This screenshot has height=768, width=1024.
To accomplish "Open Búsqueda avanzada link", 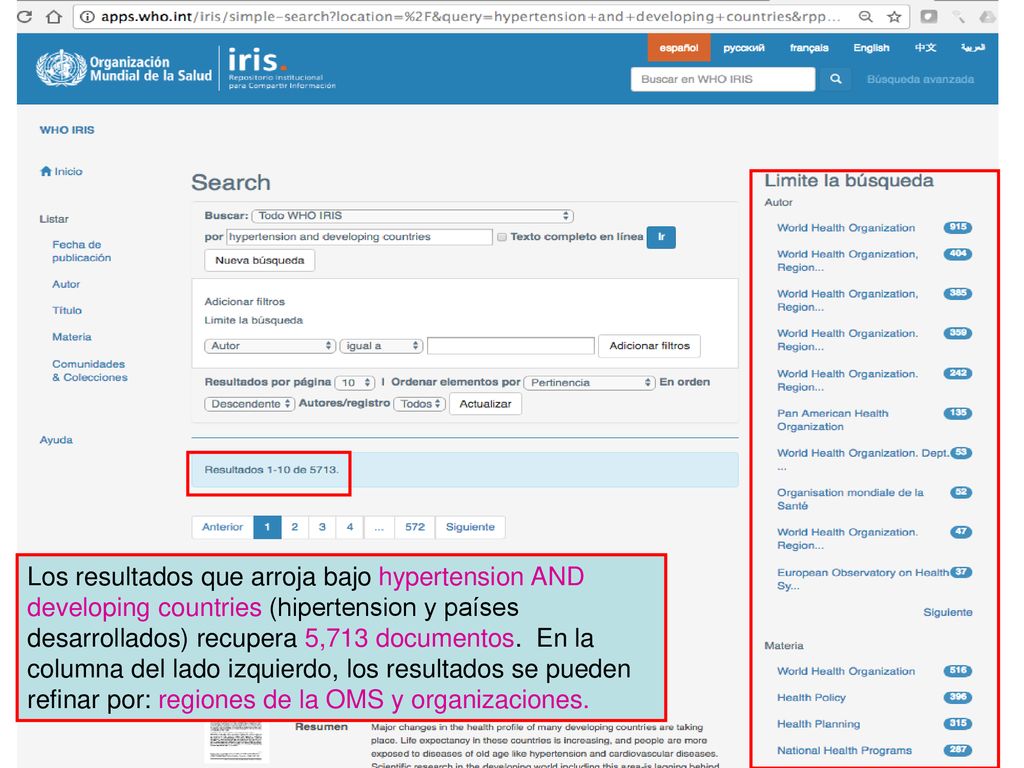I will pos(920,79).
